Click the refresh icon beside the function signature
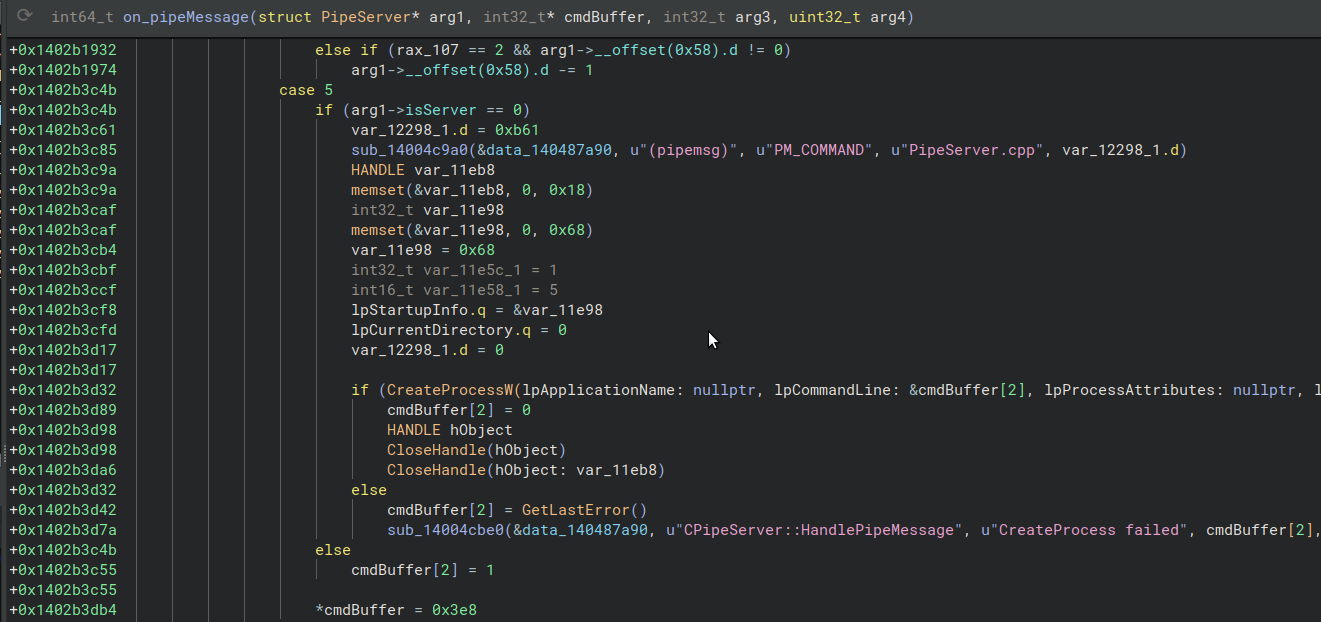1321x622 pixels. pyautogui.click(x=25, y=17)
